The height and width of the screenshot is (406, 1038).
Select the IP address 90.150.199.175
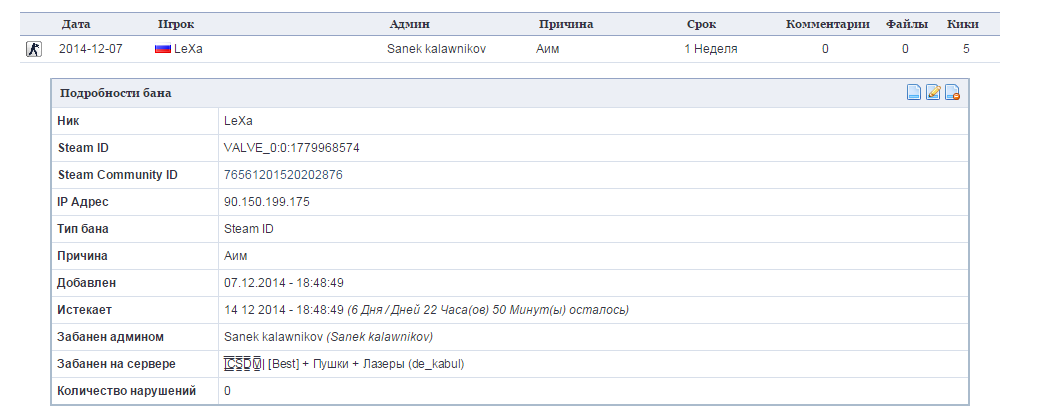click(x=267, y=202)
